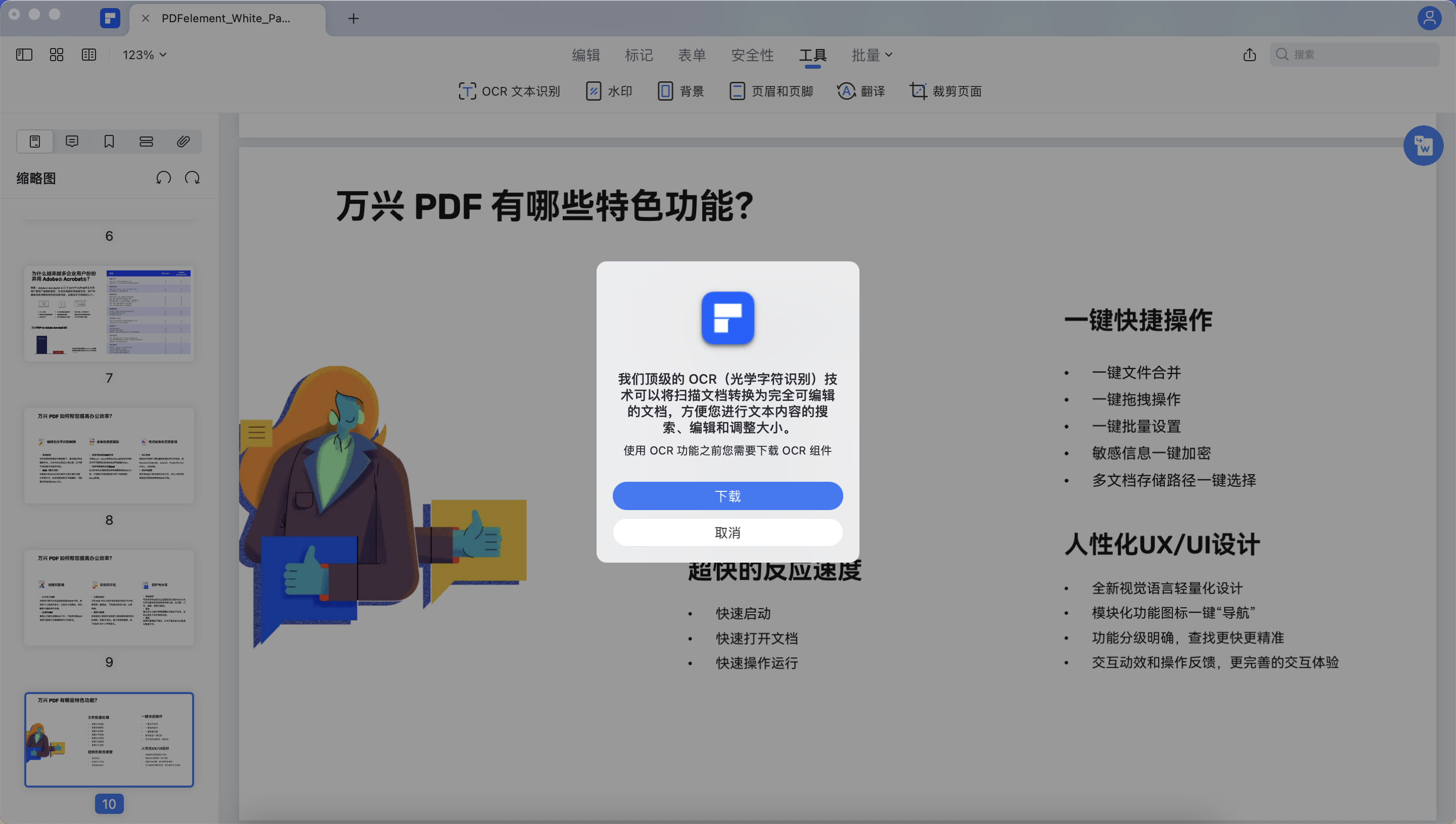Click the 一键拖拽操作 bullet text
Viewport: 1456px width, 824px height.
coord(1136,399)
